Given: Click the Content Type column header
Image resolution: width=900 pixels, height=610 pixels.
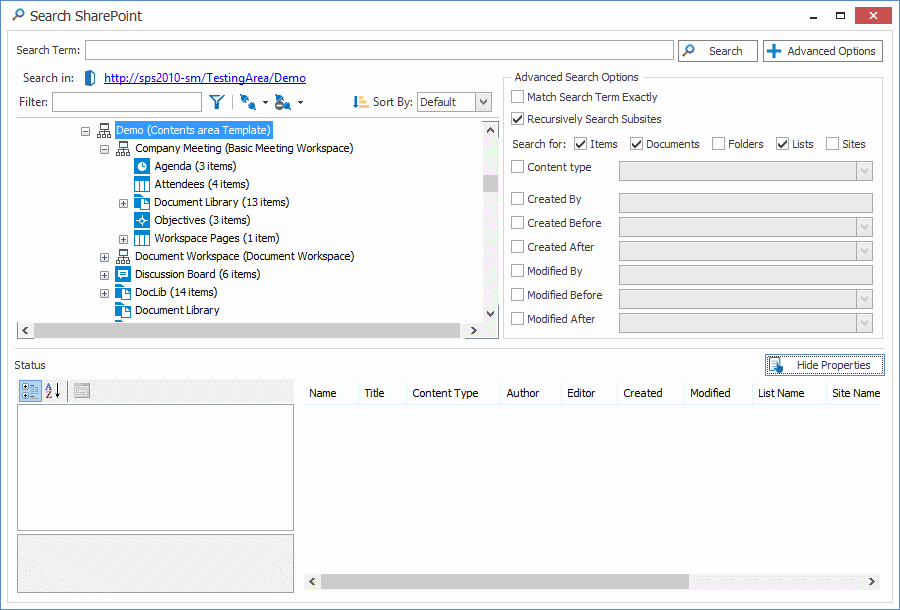Looking at the screenshot, I should click(x=445, y=393).
